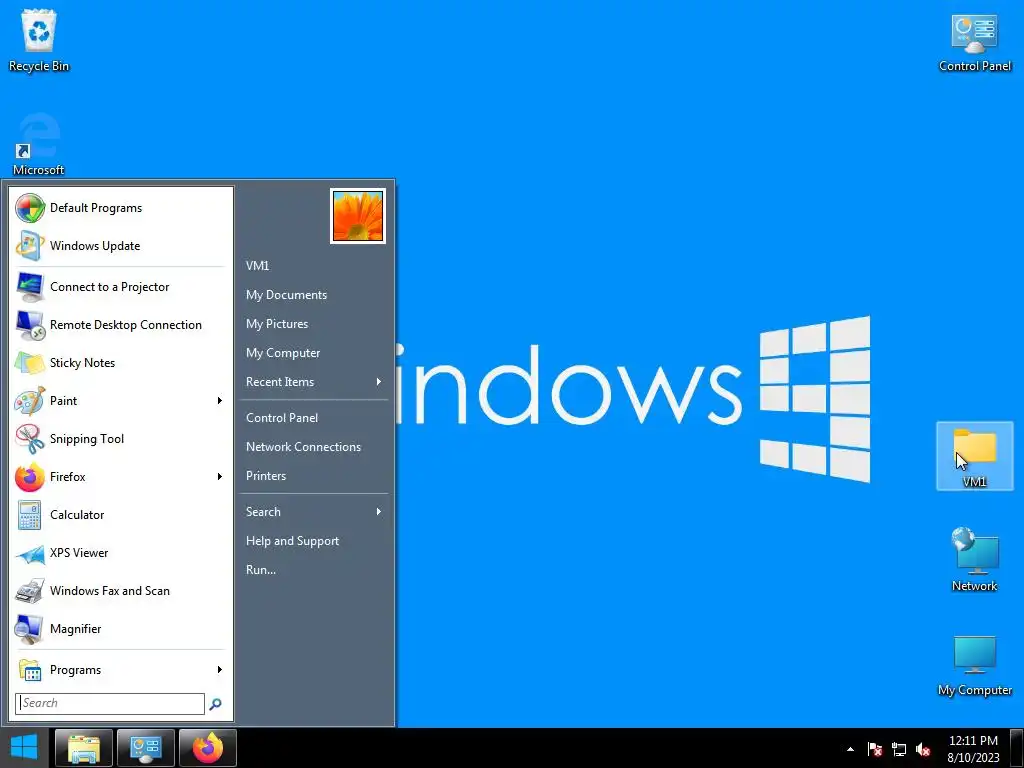The width and height of the screenshot is (1024, 768).
Task: Select Microsoft Edge desktop shortcut
Action: click(39, 144)
